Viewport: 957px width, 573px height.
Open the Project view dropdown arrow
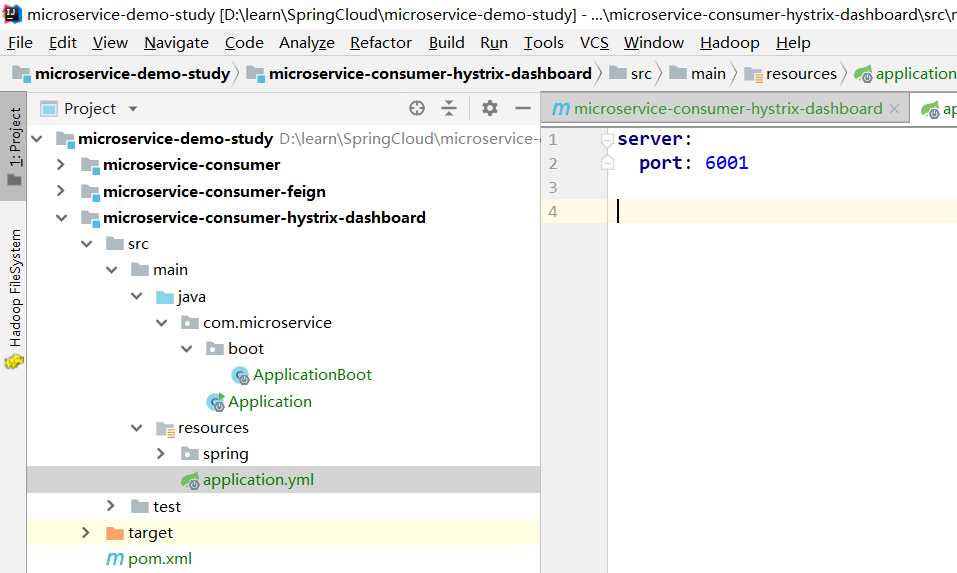(x=132, y=109)
